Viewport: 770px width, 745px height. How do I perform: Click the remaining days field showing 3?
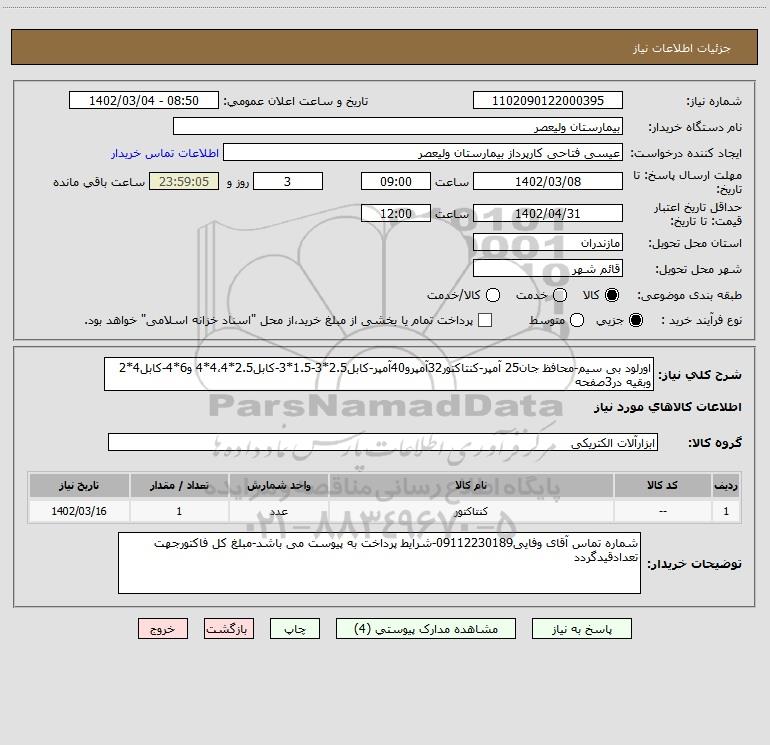click(288, 181)
